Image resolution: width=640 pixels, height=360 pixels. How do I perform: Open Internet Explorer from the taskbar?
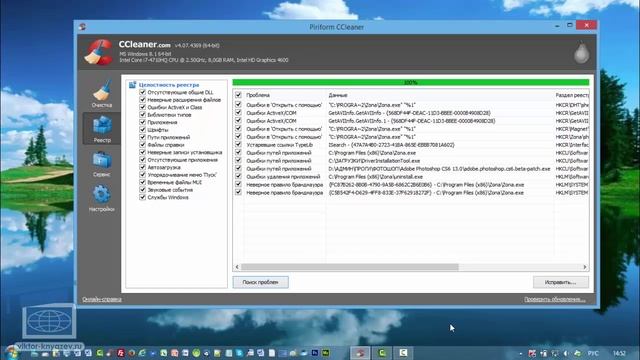142,353
